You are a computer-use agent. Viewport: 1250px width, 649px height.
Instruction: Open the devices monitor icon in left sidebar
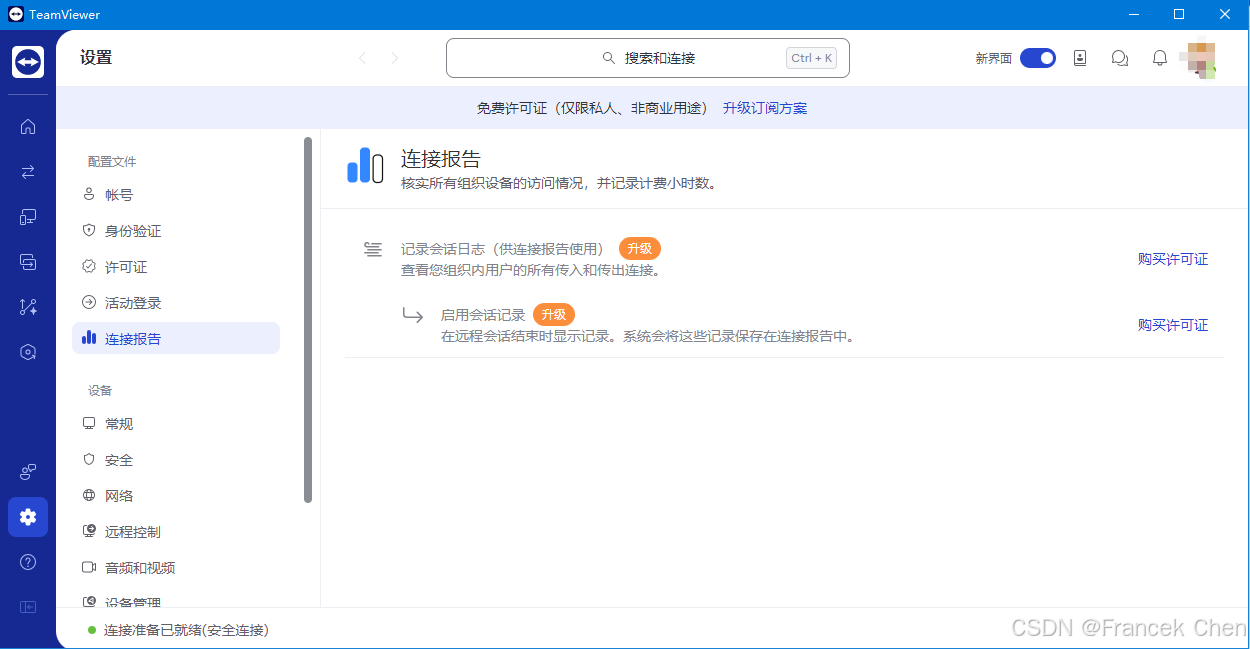(x=28, y=217)
